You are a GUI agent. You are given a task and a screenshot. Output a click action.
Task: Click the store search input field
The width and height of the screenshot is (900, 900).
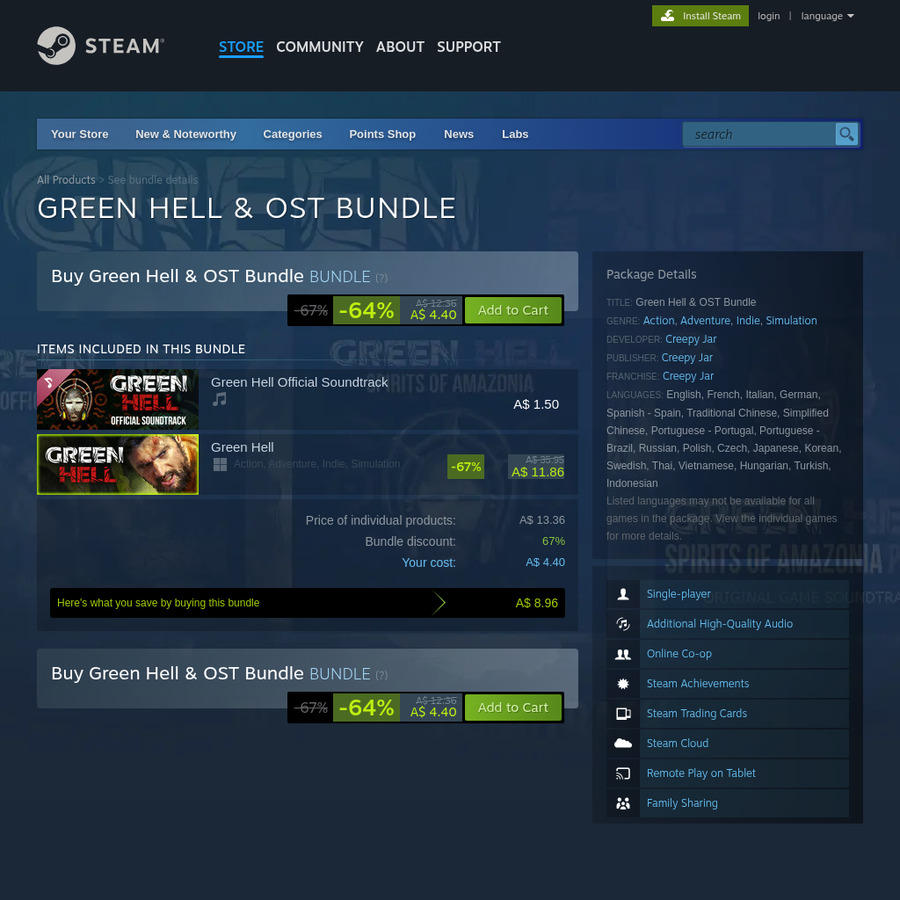(759, 134)
